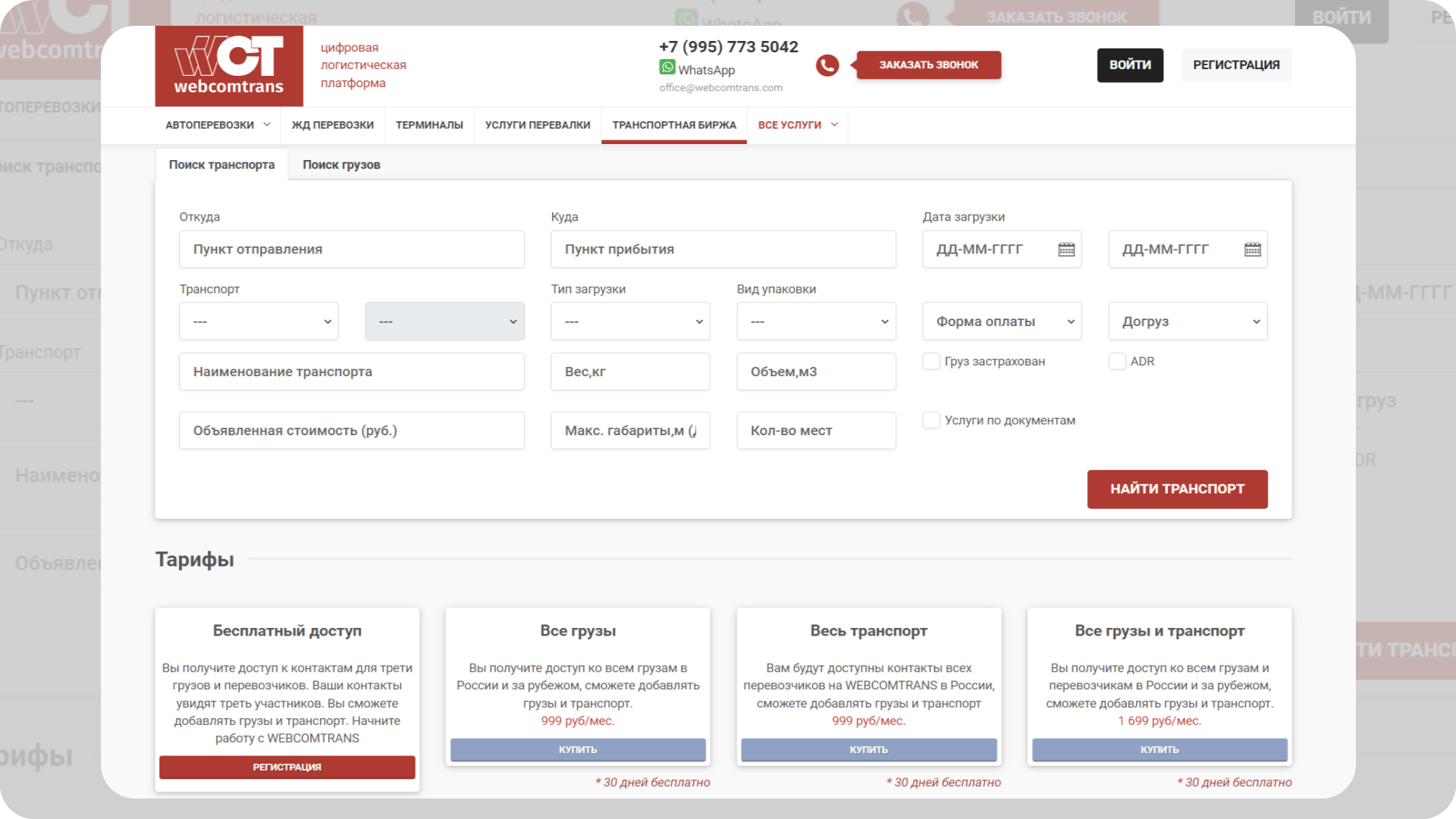
Task: Focus the Вес,кг field
Action: coord(630,372)
